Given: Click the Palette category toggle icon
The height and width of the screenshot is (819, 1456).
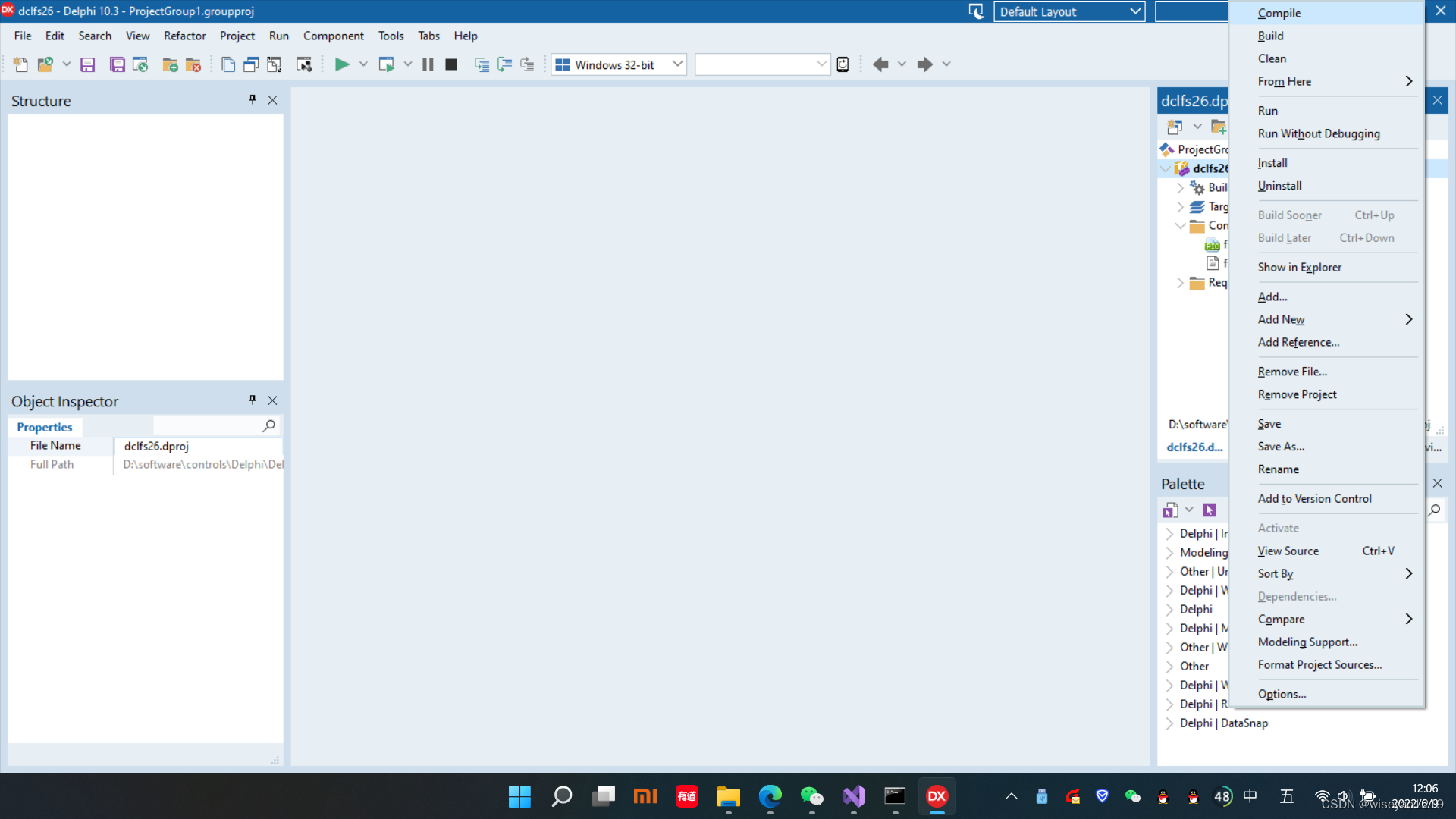Looking at the screenshot, I should click(1171, 510).
